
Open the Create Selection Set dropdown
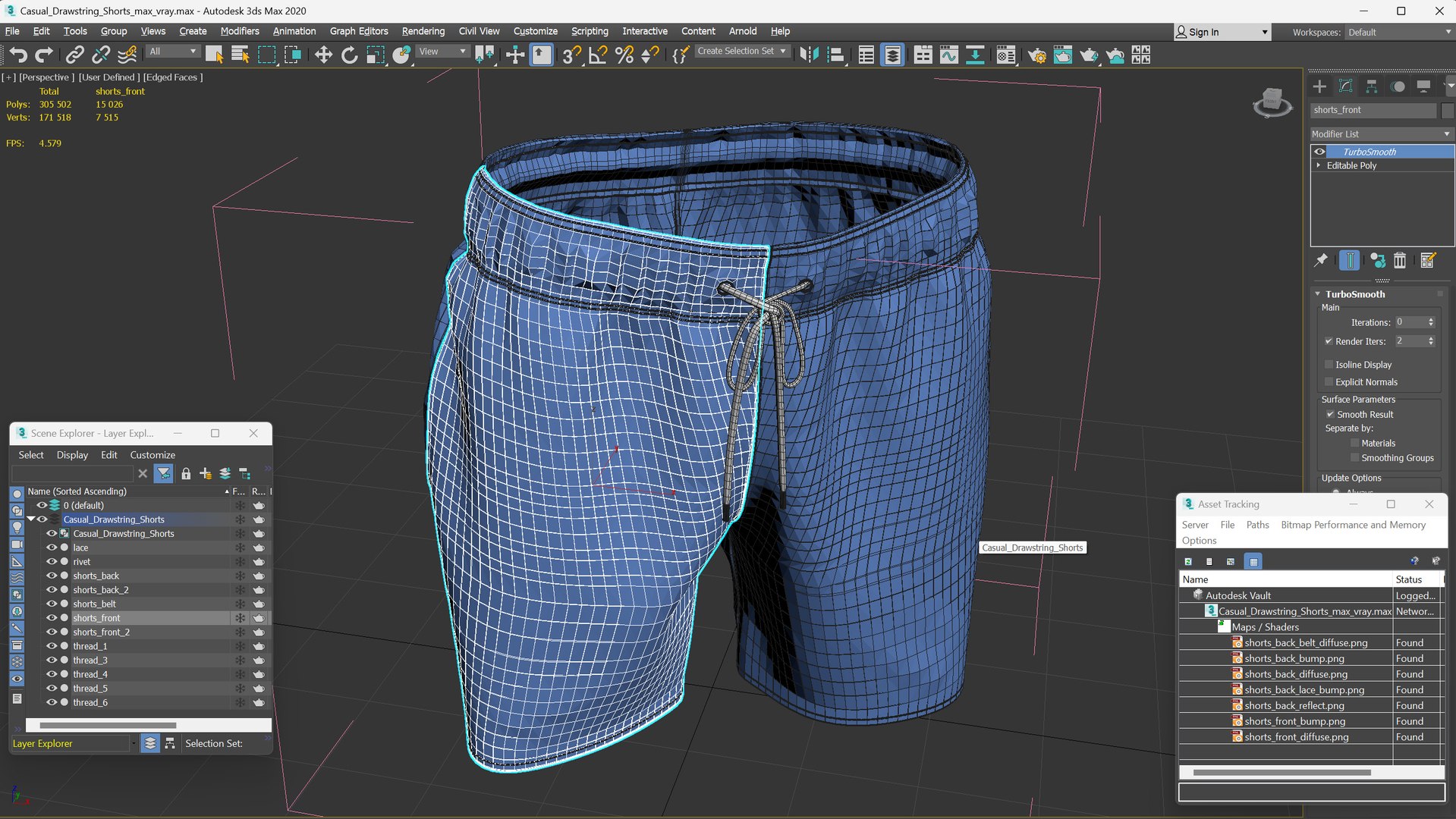[x=742, y=52]
